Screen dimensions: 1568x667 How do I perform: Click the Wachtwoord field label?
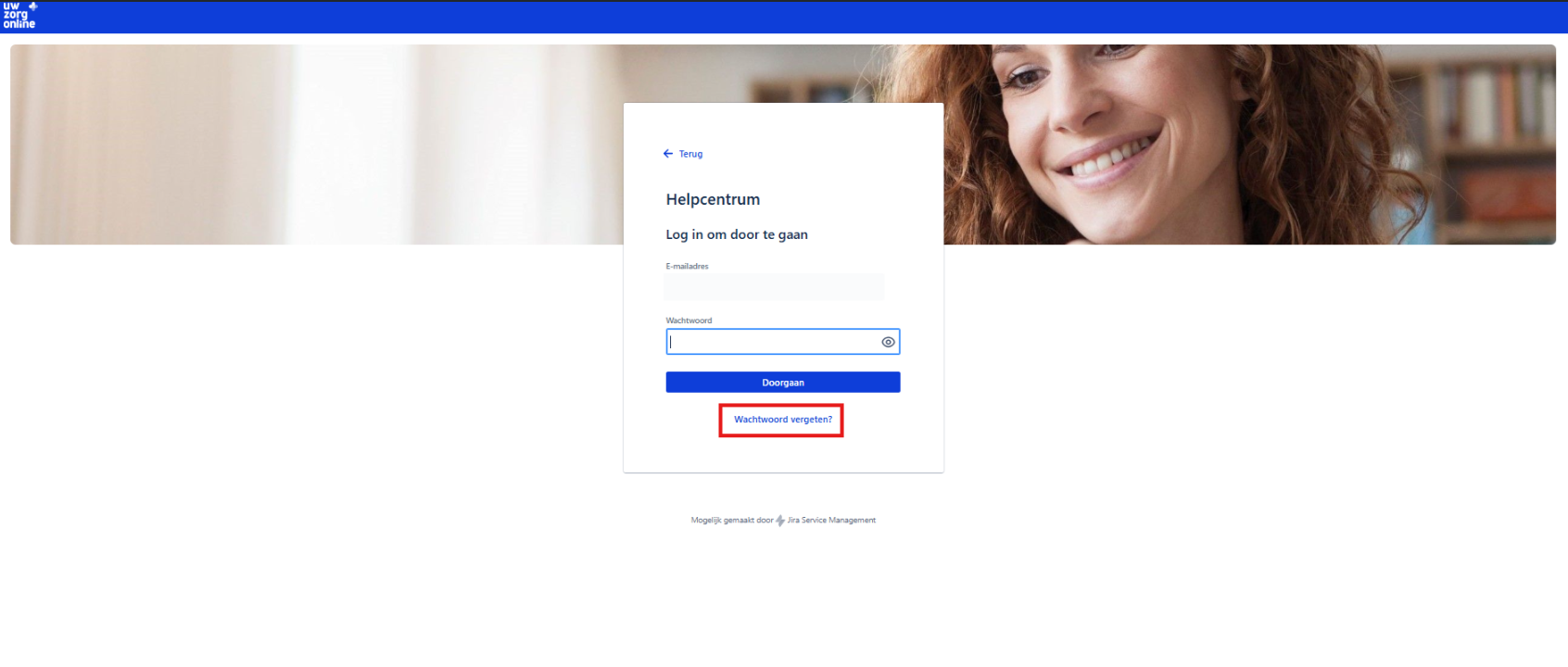[x=689, y=321]
